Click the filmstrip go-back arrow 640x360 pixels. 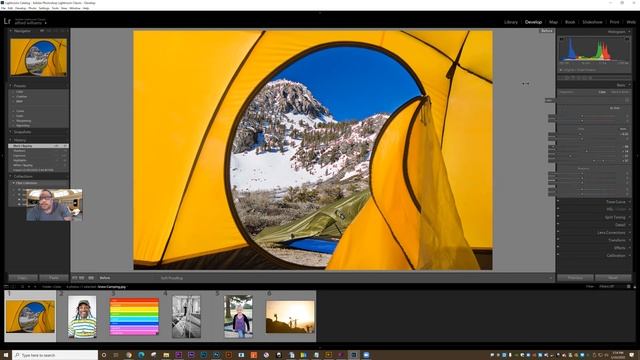point(29,287)
